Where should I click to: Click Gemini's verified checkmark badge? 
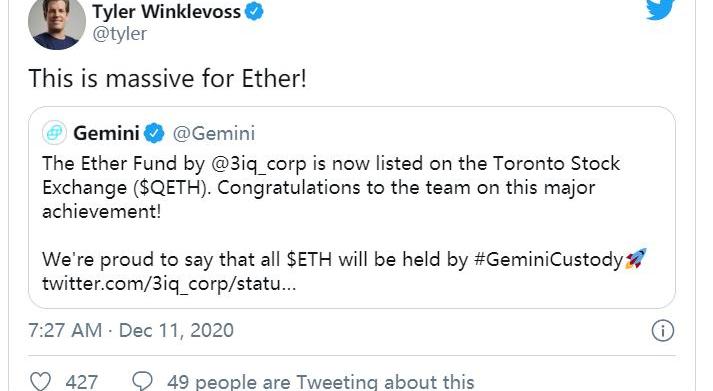154,133
